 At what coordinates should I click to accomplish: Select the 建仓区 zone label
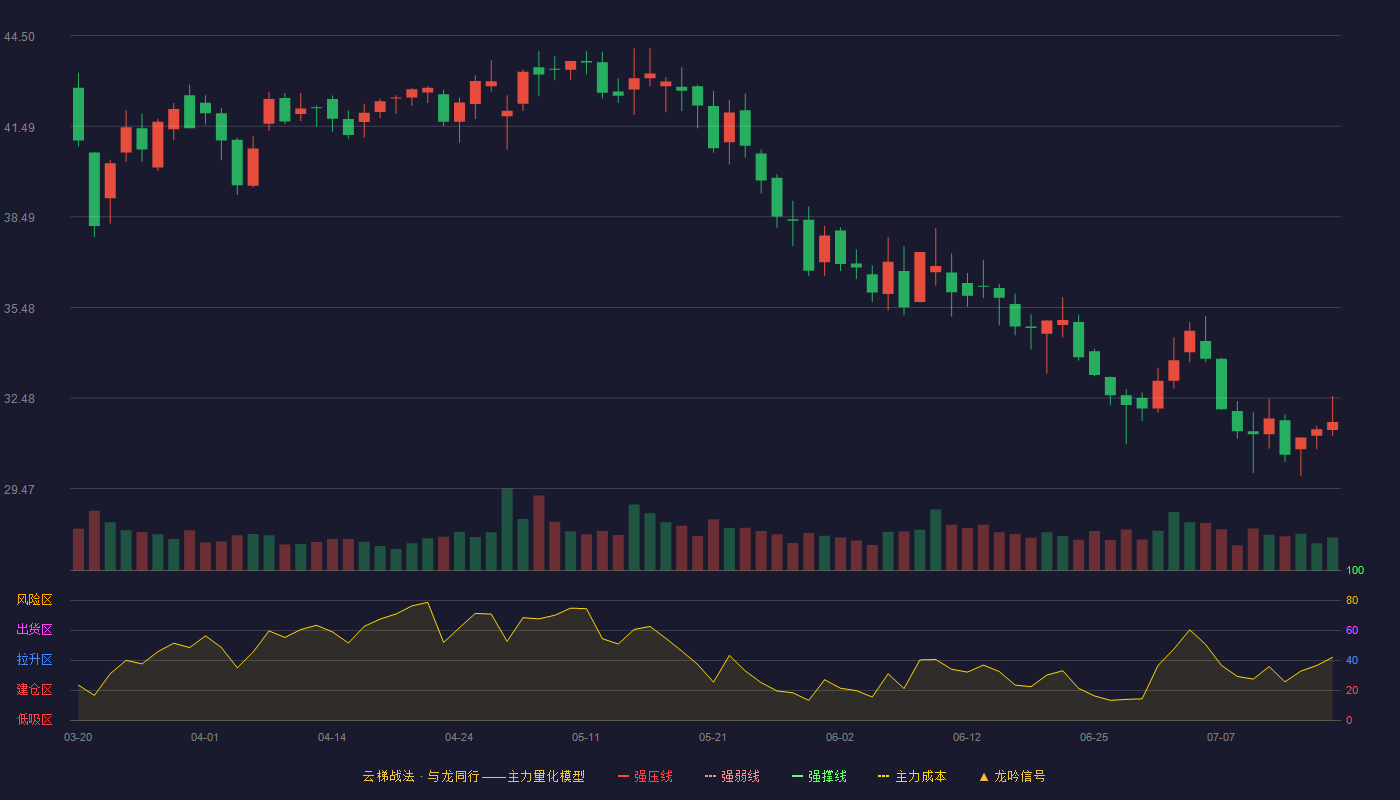[x=34, y=690]
